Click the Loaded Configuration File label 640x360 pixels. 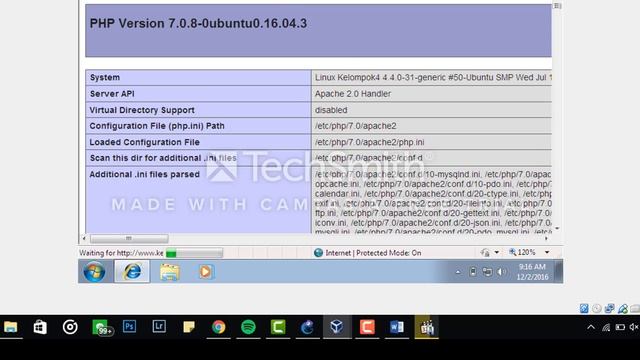pos(144,142)
